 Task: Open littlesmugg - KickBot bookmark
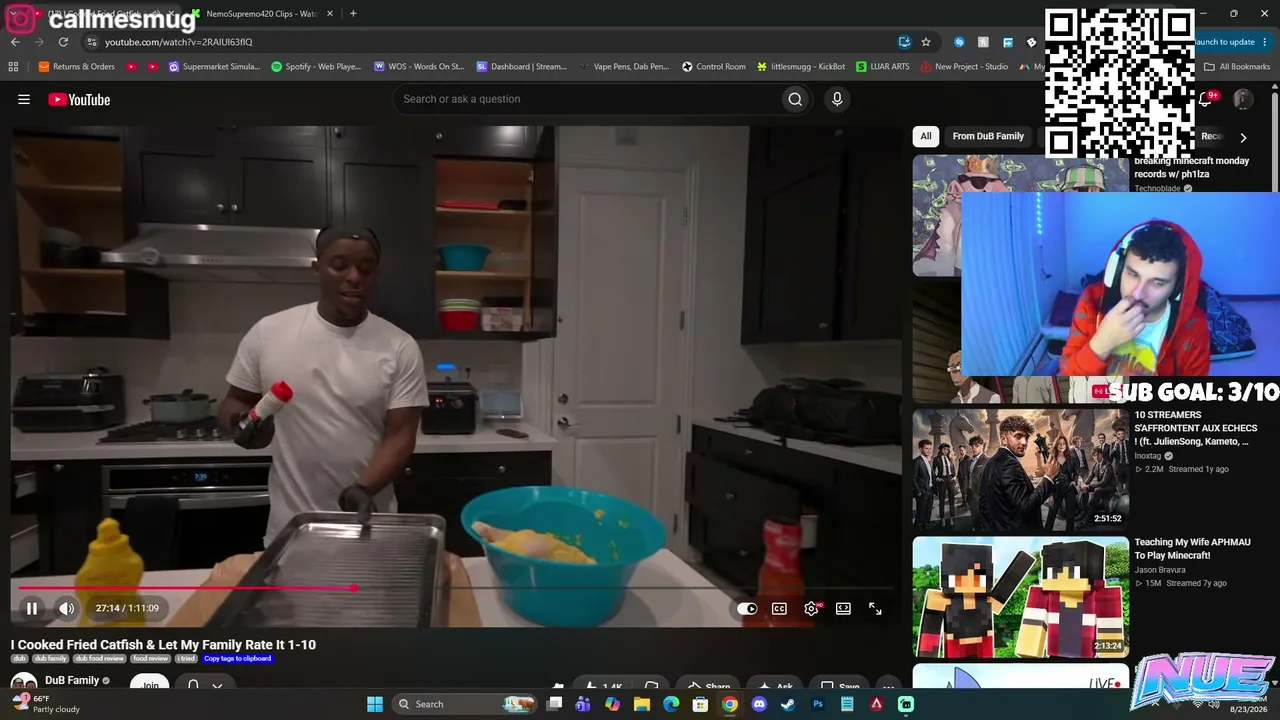click(801, 67)
